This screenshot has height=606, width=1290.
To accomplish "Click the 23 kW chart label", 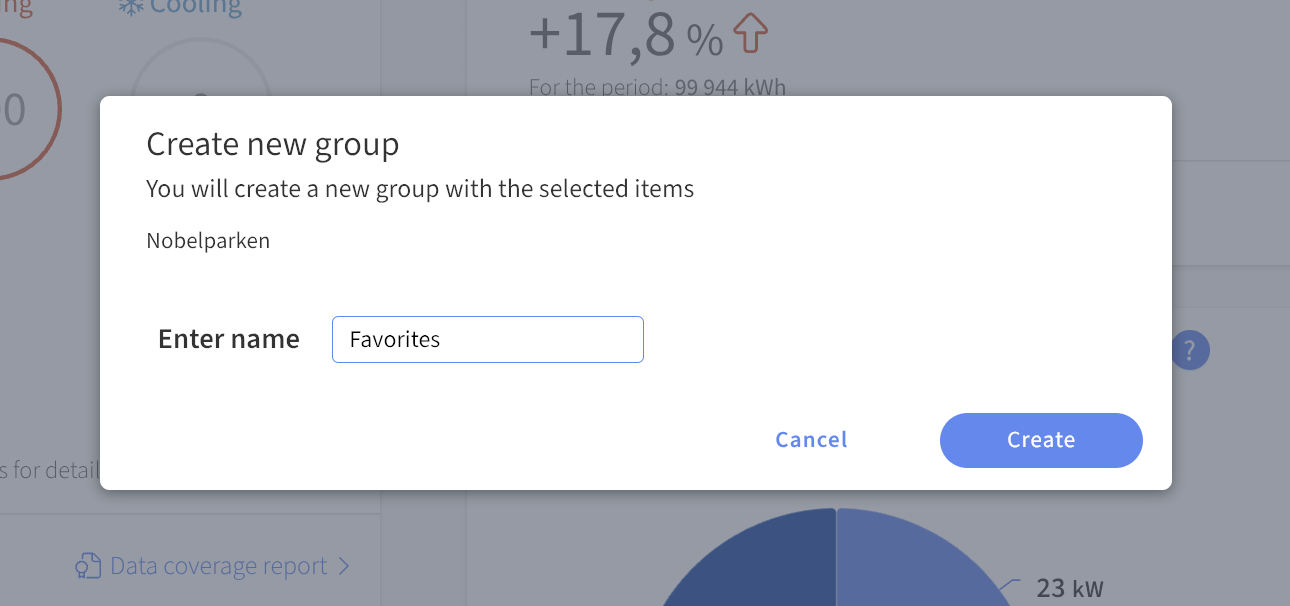I will [1070, 588].
